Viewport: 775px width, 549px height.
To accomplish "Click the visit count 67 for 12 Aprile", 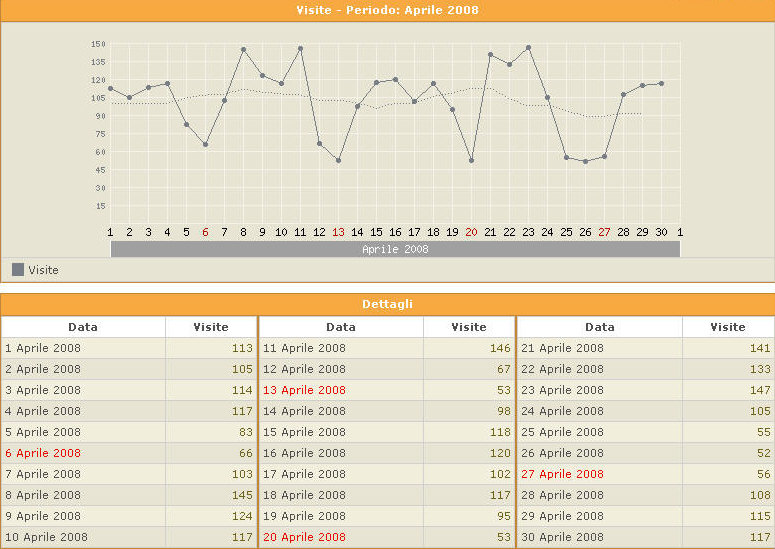I will pyautogui.click(x=504, y=369).
